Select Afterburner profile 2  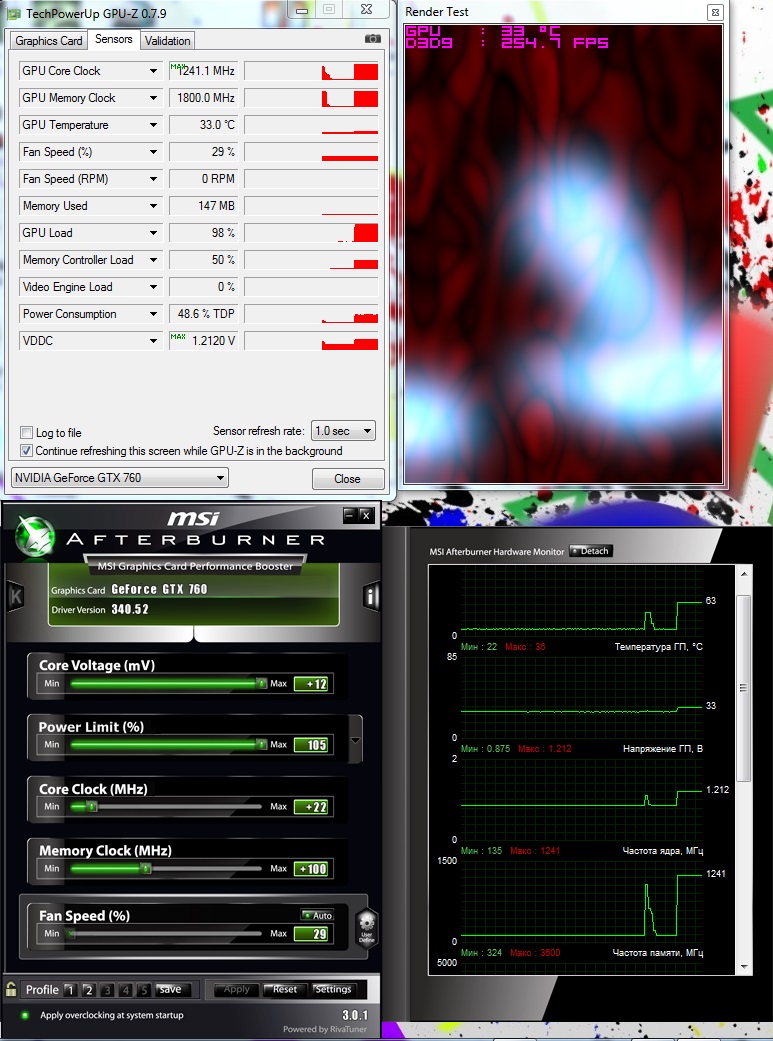[x=88, y=990]
